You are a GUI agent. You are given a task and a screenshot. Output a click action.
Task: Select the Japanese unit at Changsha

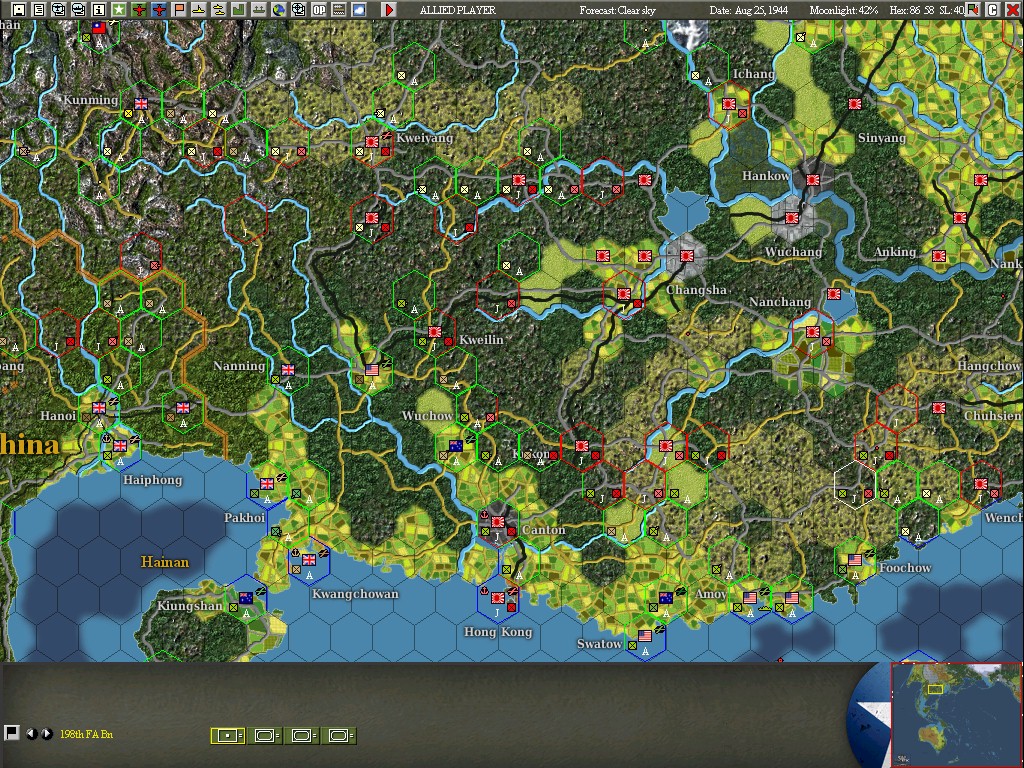click(x=686, y=256)
